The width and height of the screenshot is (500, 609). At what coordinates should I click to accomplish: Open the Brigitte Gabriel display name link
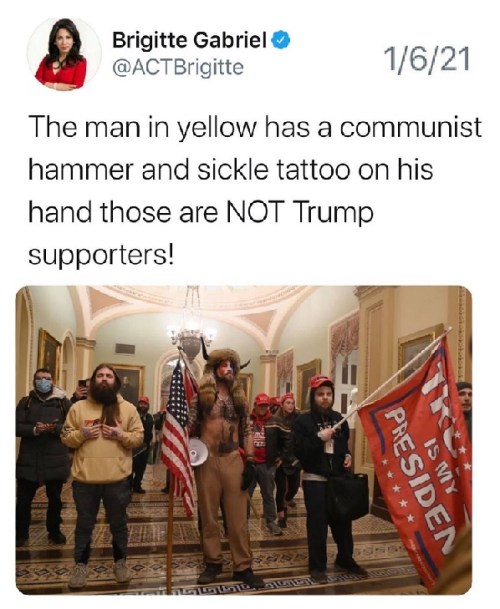tap(189, 40)
